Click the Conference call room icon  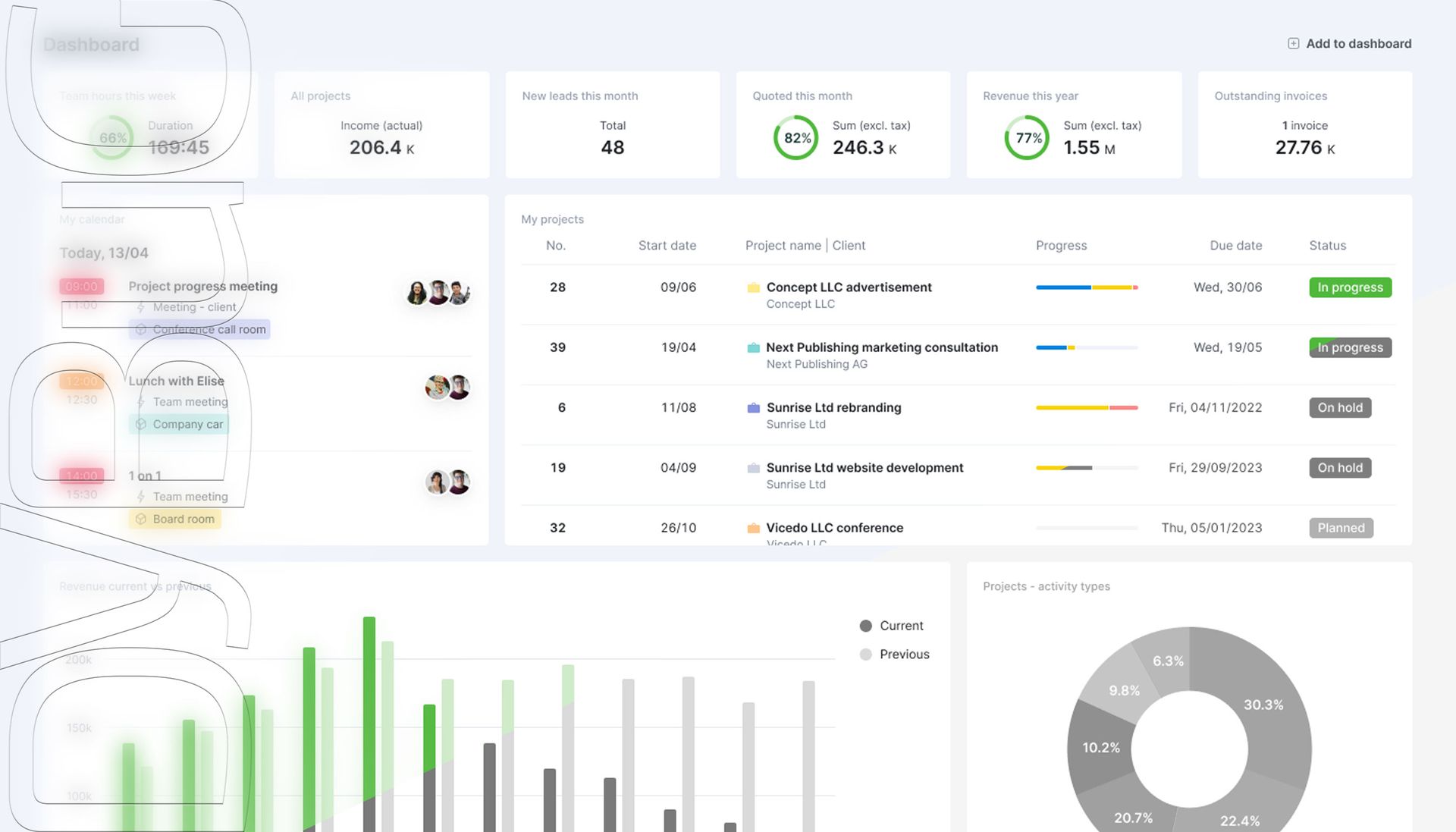click(140, 330)
